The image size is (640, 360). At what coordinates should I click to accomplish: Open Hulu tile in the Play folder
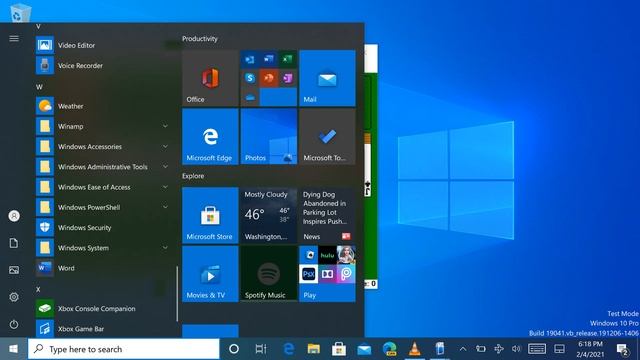point(327,255)
